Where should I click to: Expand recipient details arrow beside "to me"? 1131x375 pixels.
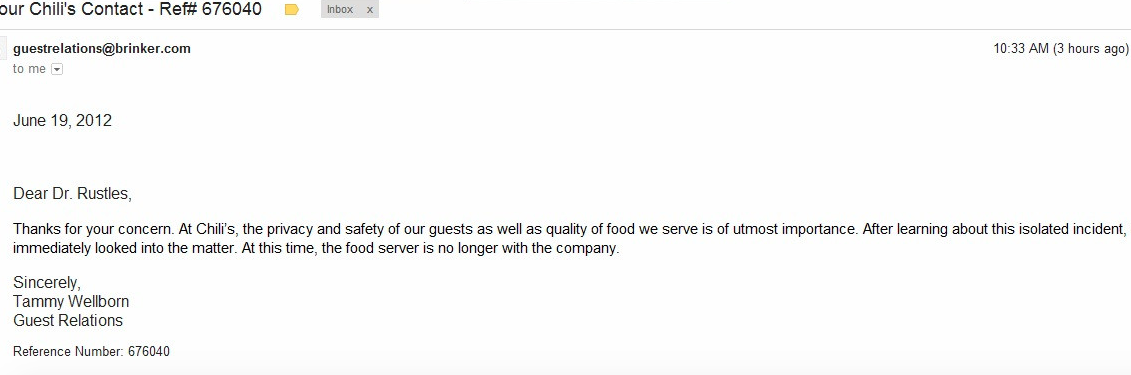click(x=57, y=69)
